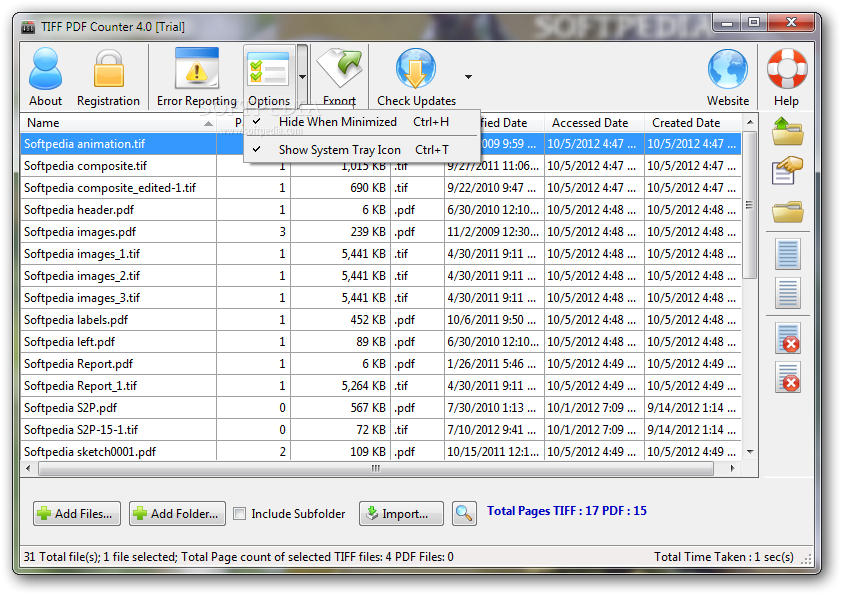Click the plain open folder icon in sidebar

788,212
